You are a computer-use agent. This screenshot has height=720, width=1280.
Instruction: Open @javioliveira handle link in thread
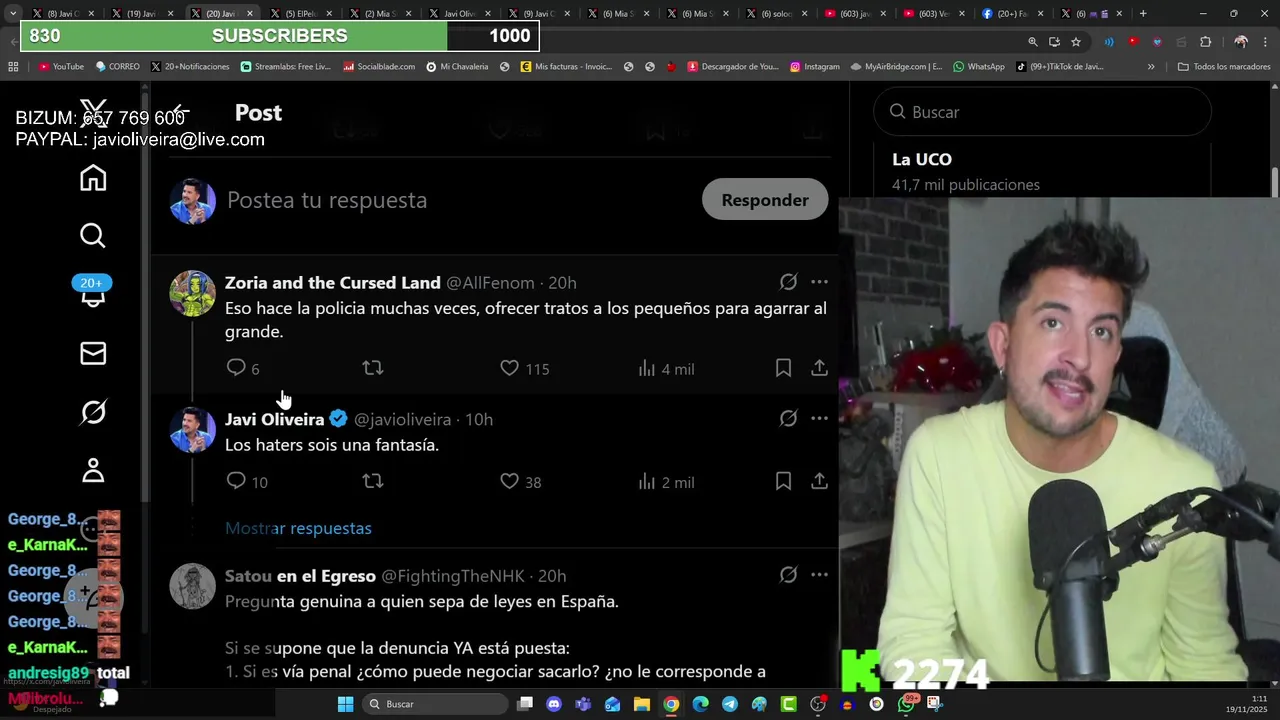click(402, 420)
